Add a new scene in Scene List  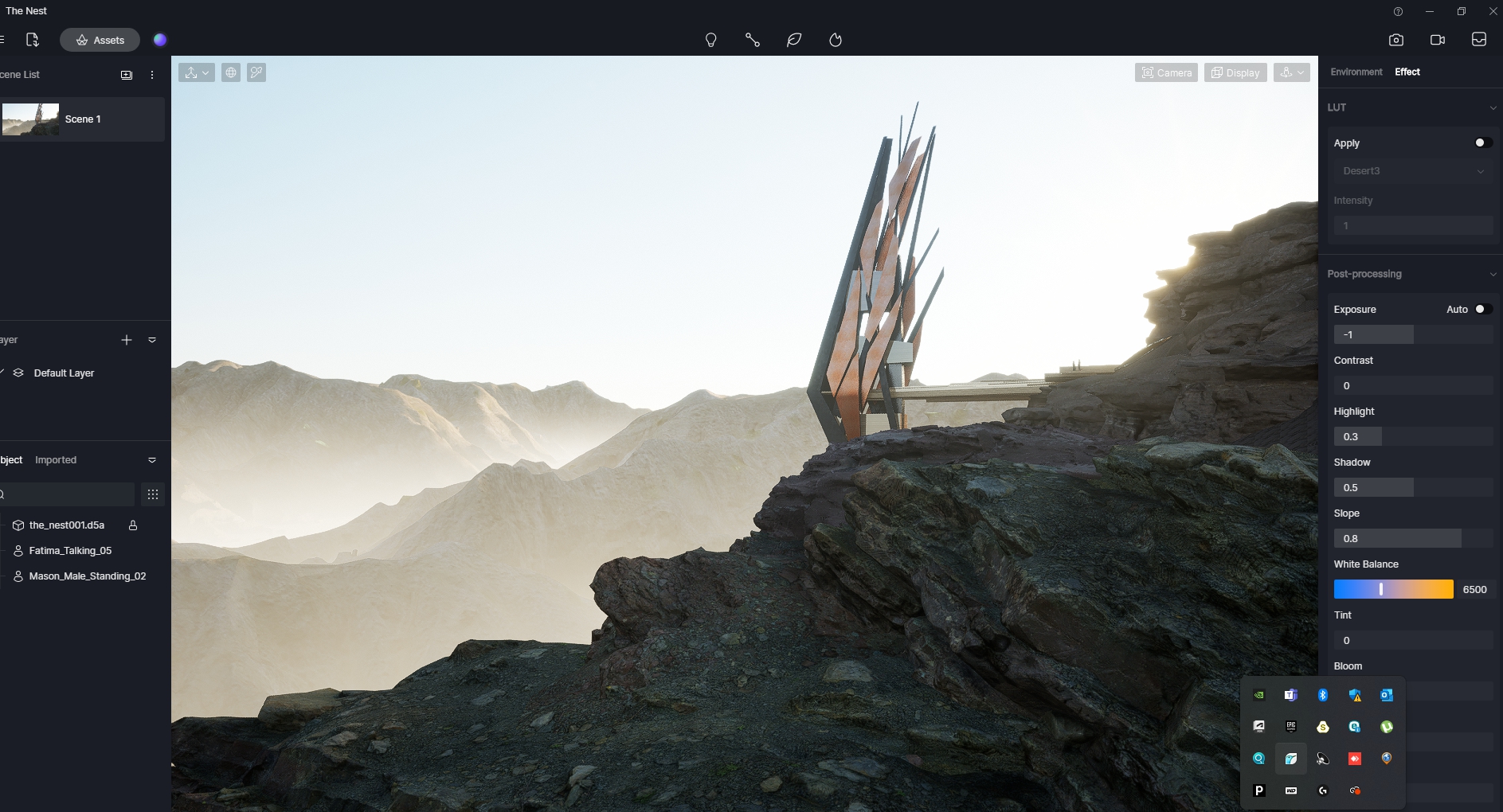pyautogui.click(x=127, y=75)
